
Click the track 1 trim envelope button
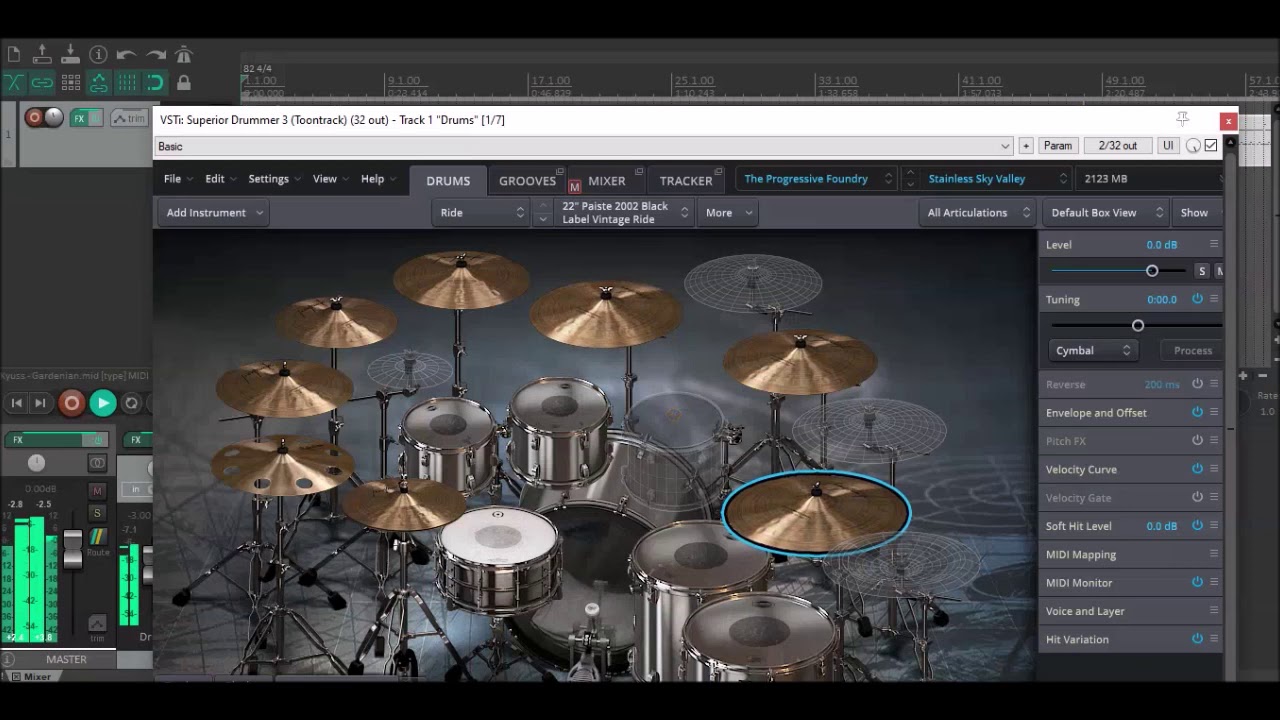[x=128, y=118]
